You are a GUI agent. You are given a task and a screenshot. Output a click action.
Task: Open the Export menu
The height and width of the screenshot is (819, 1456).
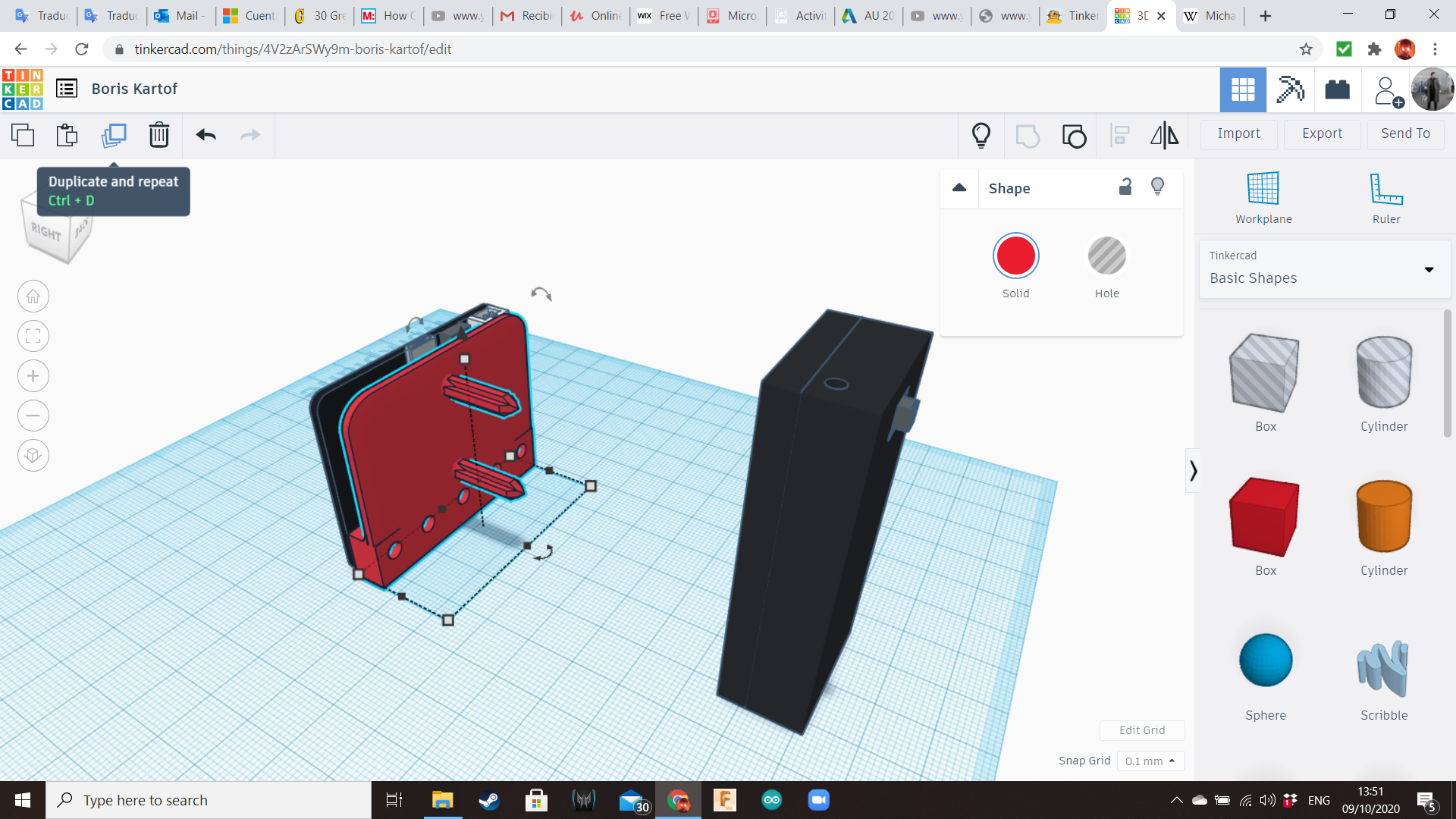point(1322,133)
